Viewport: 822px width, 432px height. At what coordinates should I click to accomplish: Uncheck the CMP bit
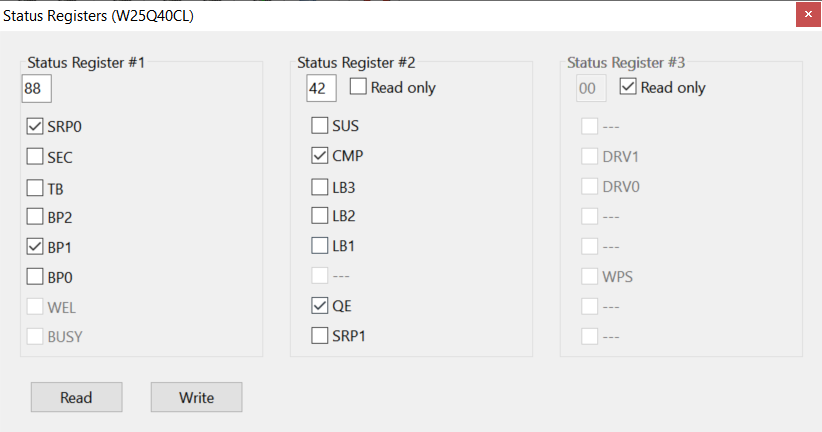[320, 156]
